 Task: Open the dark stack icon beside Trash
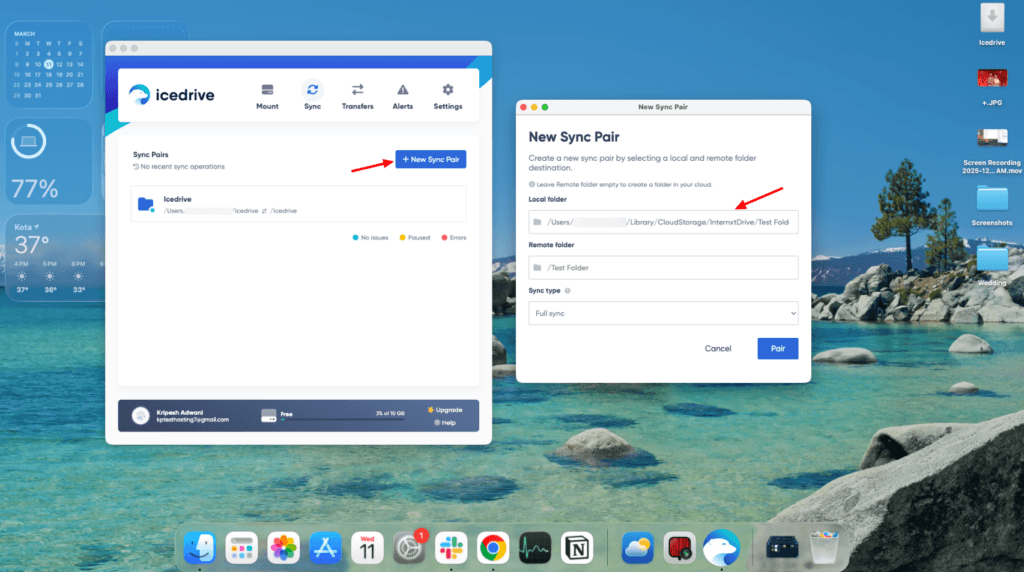[x=782, y=547]
